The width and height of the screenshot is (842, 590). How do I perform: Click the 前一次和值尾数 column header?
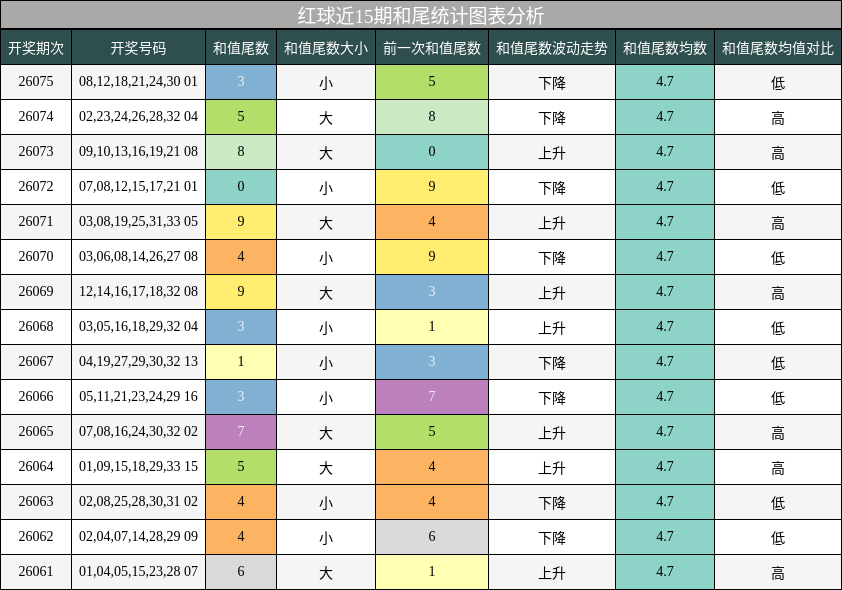click(432, 48)
